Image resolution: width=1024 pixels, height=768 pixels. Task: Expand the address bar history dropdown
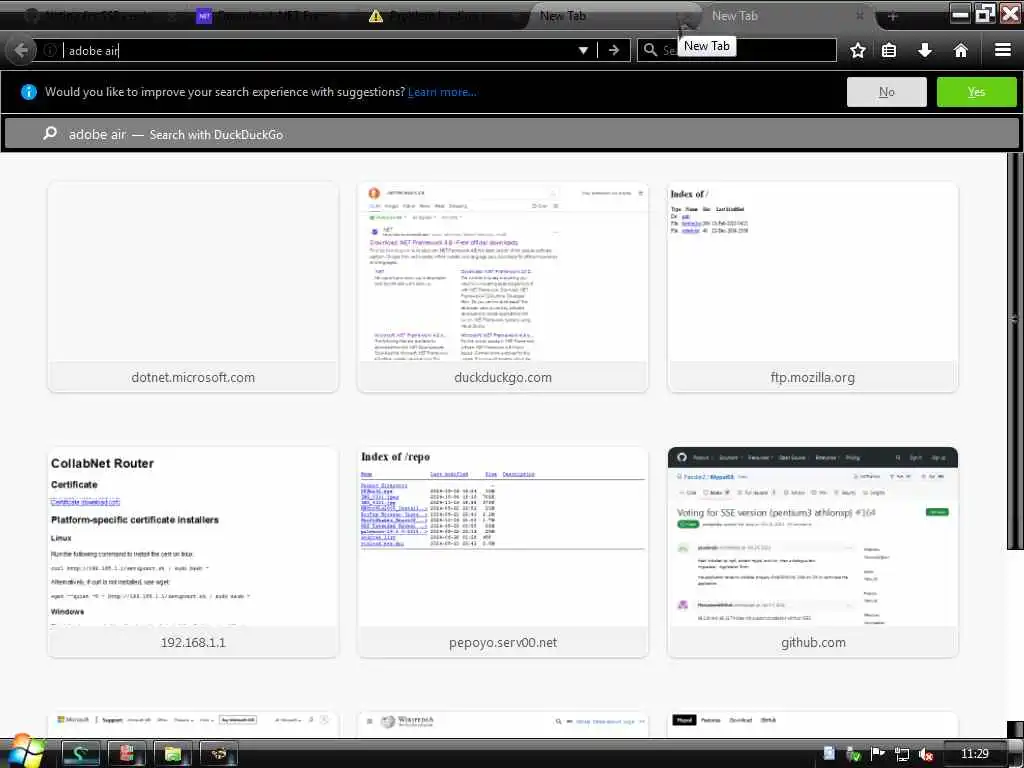pos(583,50)
